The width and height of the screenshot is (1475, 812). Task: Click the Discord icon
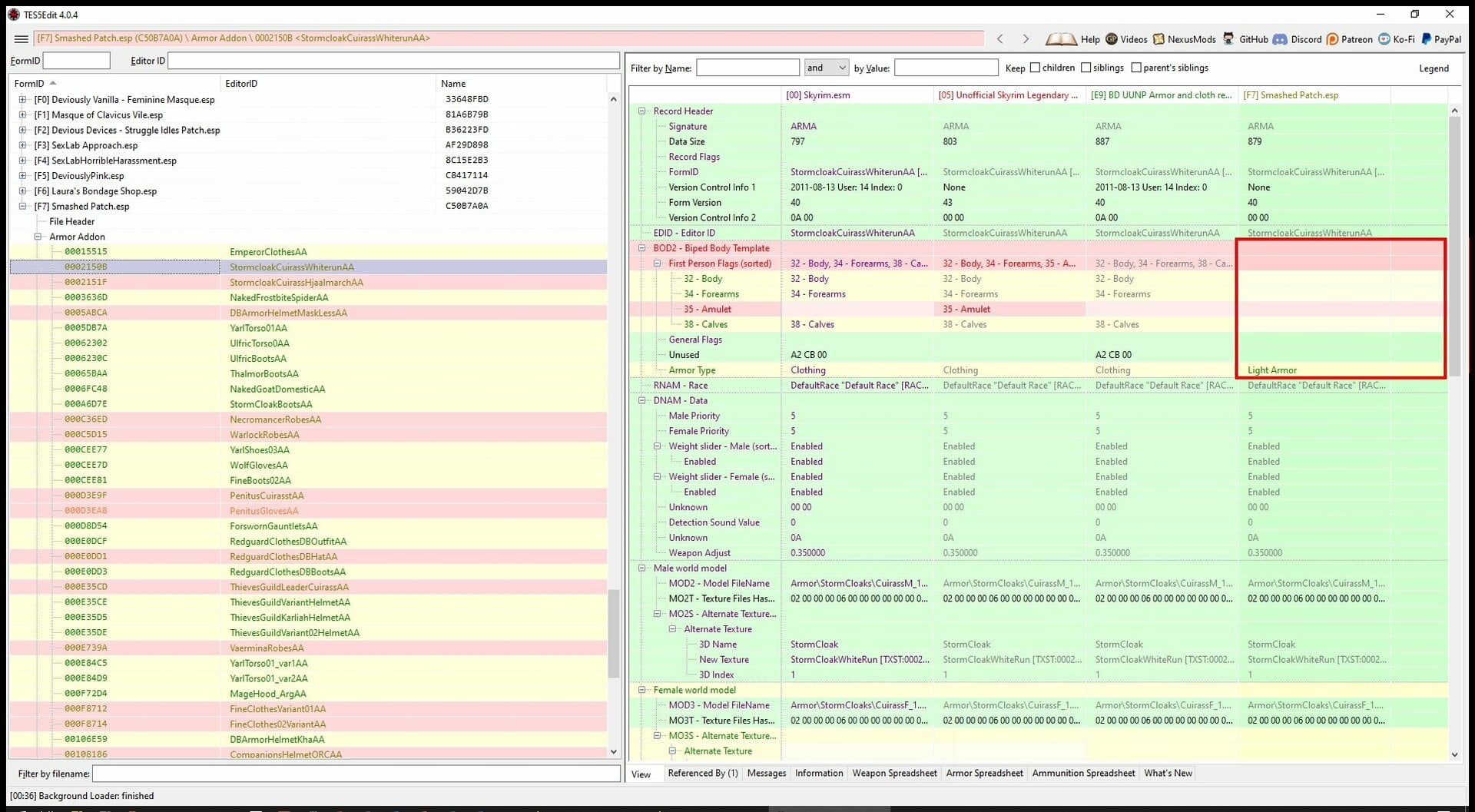tap(1280, 39)
